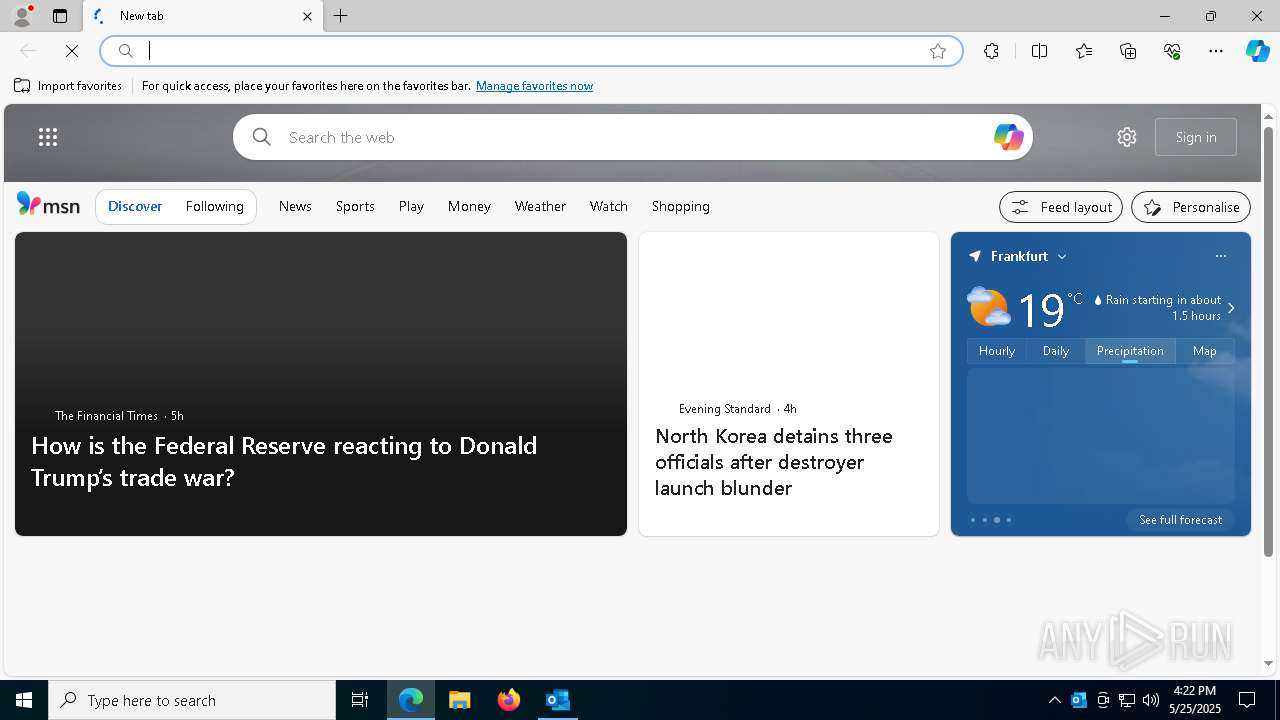Open tab actions menu icon
Viewport: 1280px width, 720px height.
coord(60,16)
